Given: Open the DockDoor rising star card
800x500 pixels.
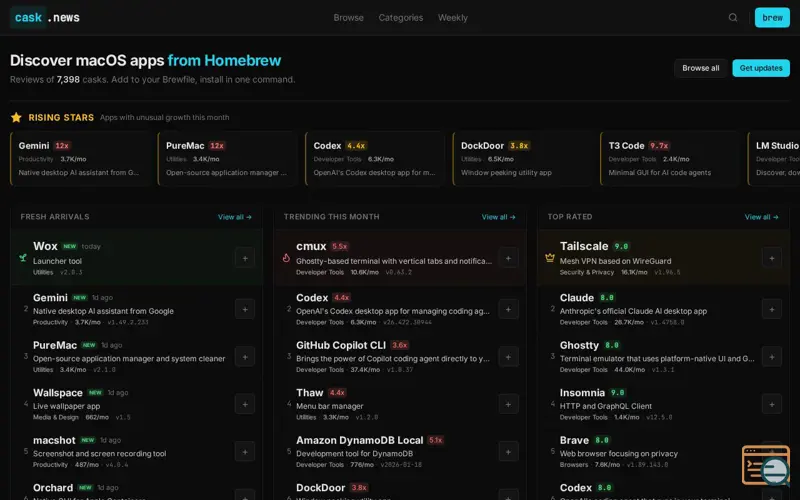Looking at the screenshot, I should pyautogui.click(x=522, y=159).
